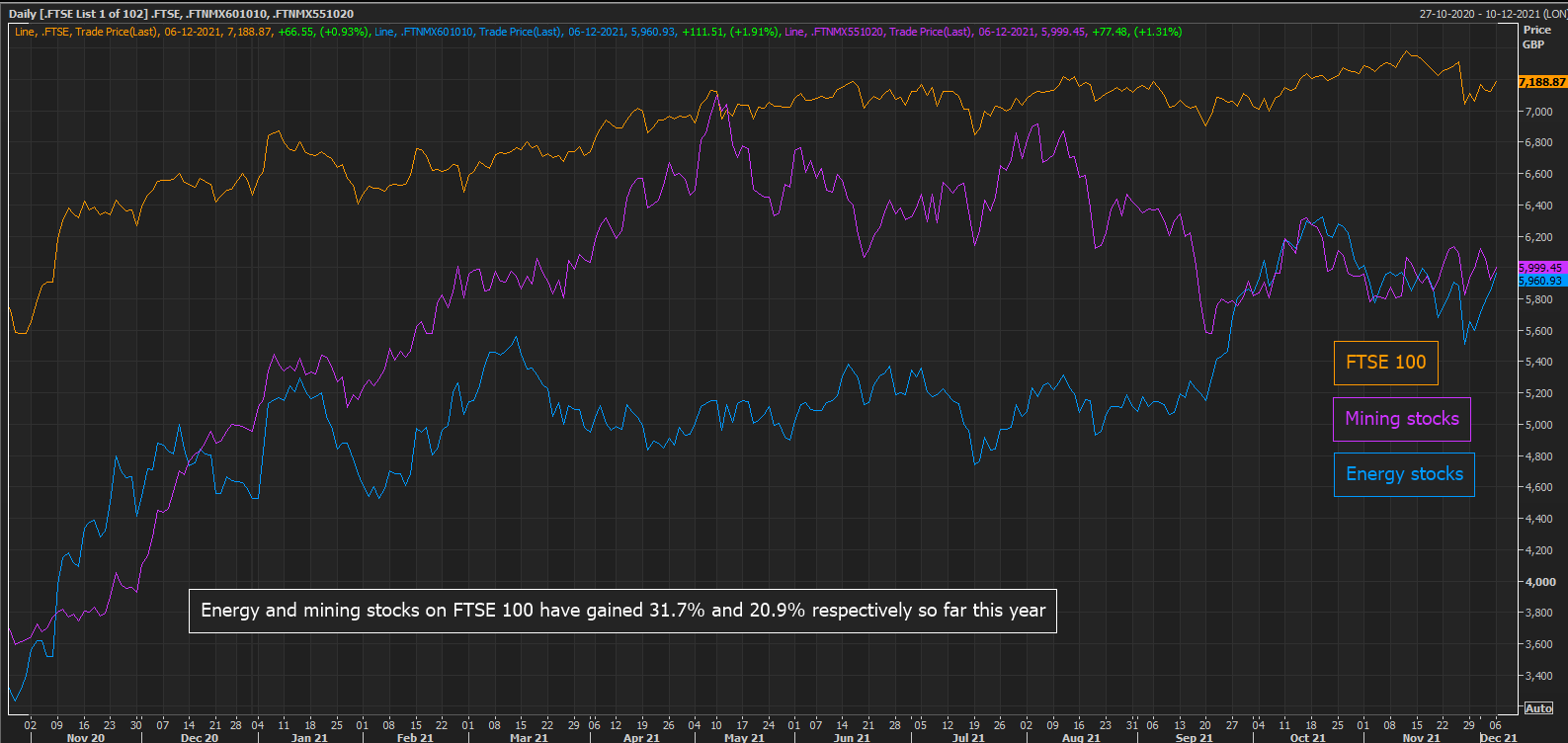Viewport: 1568px width, 743px height.
Task: Click the energy and mining gains annotation
Action: pos(622,611)
